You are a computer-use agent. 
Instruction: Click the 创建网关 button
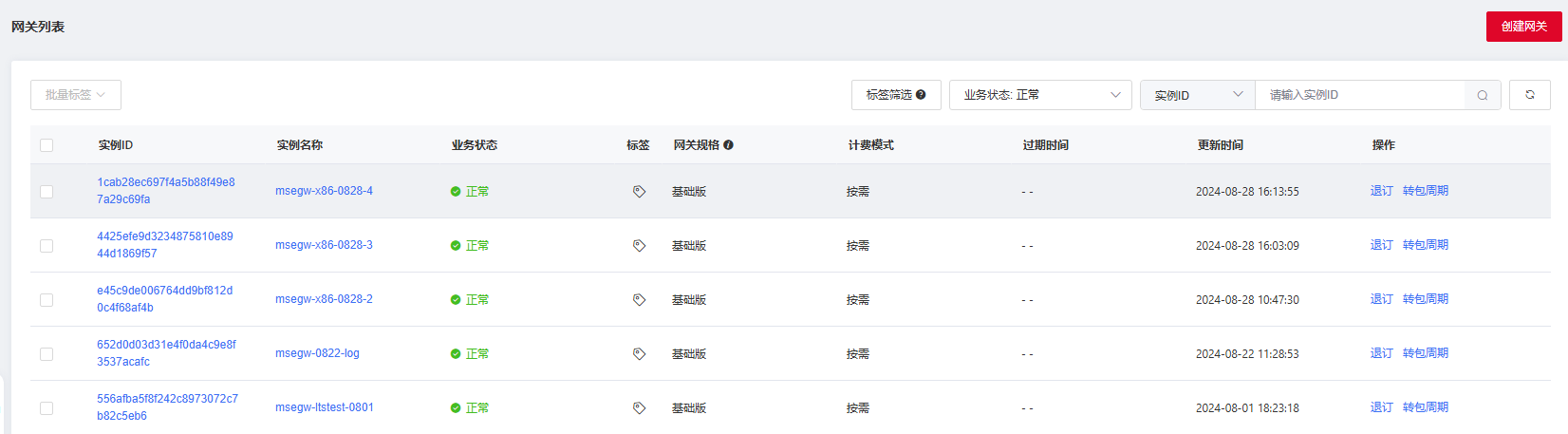point(1524,27)
